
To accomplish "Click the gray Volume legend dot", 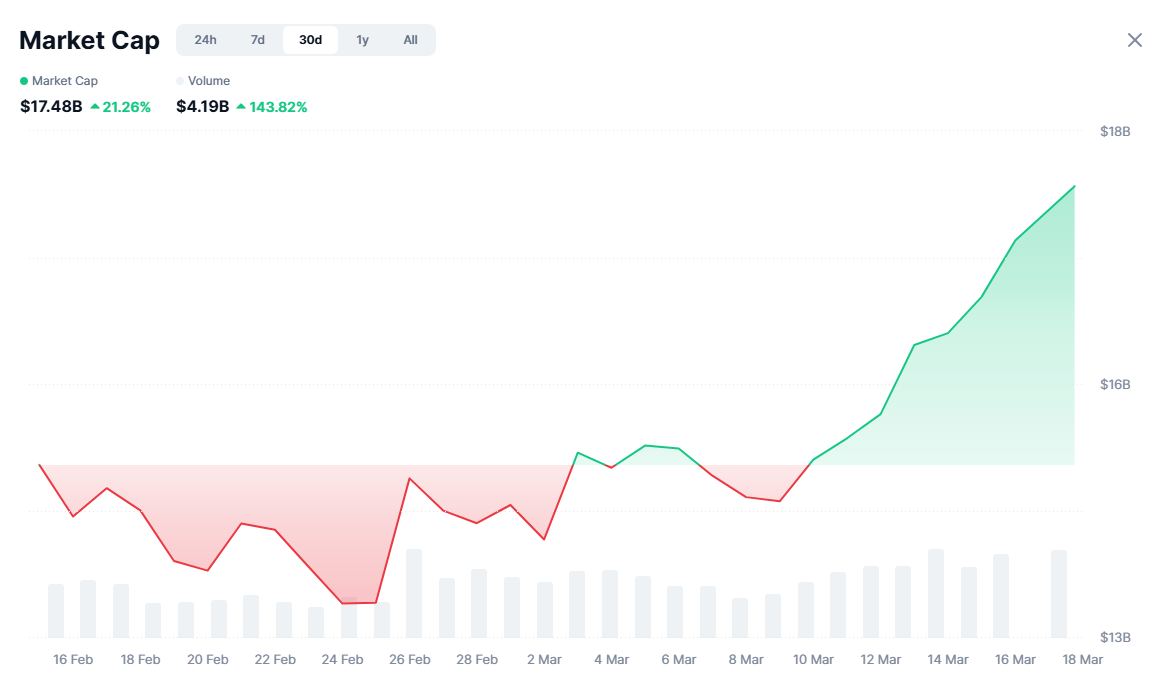I will tap(180, 81).
